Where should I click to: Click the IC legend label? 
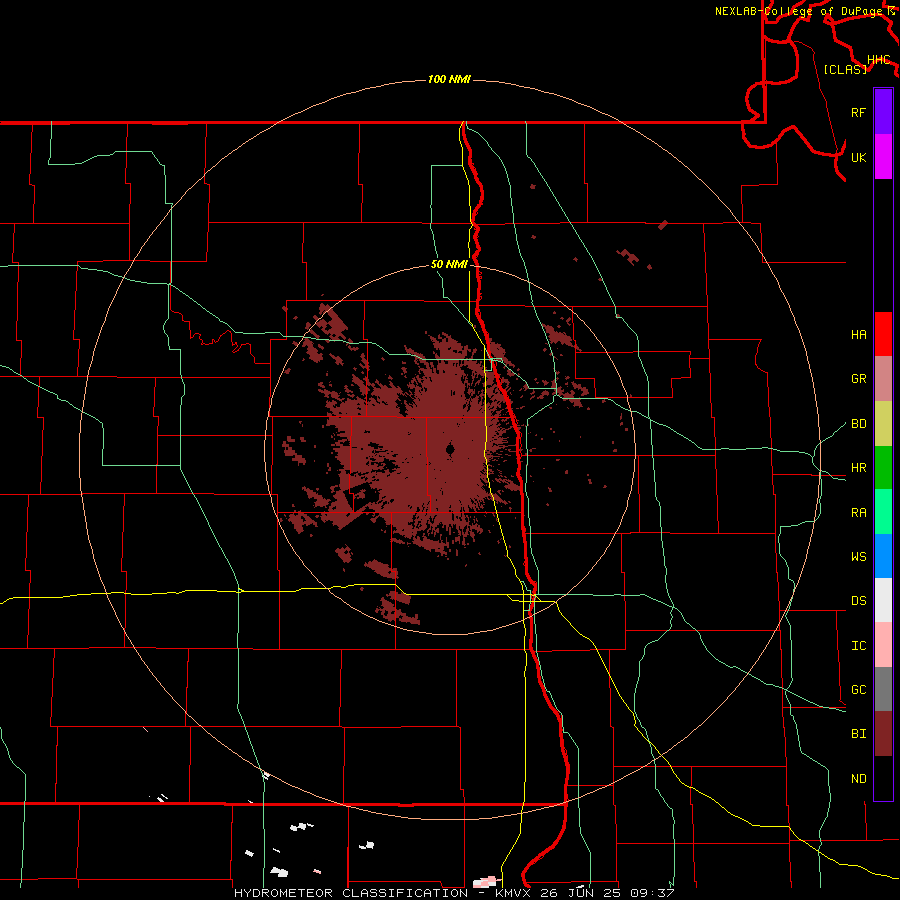(858, 646)
